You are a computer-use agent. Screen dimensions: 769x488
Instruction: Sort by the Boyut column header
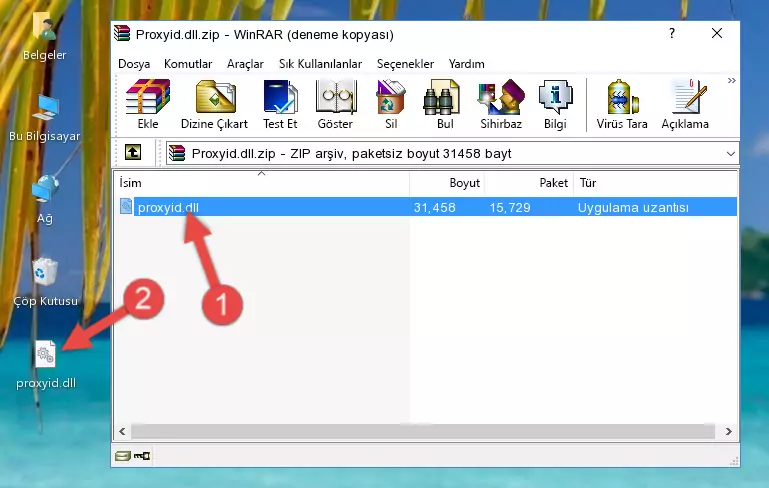(x=447, y=183)
